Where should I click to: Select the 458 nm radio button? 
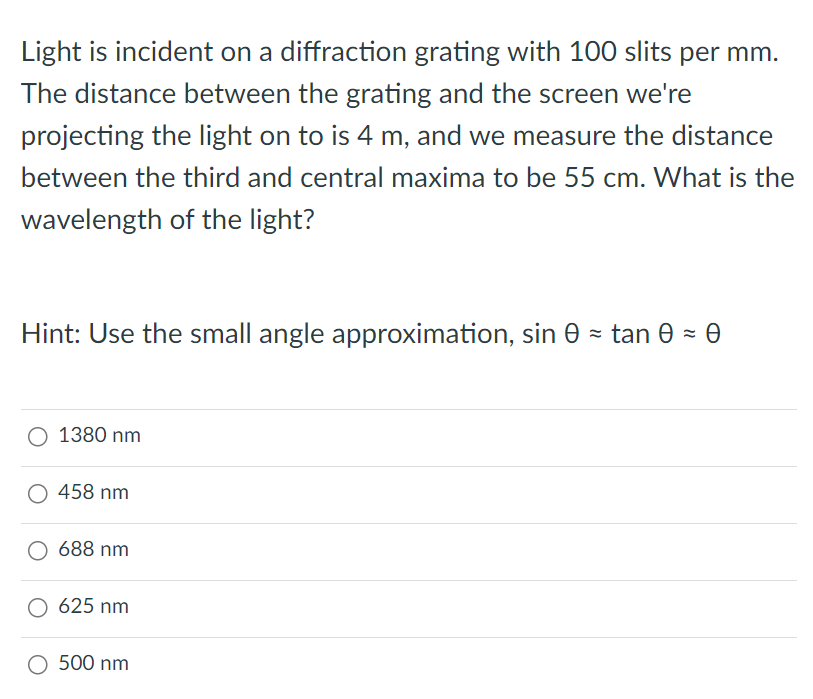pyautogui.click(x=37, y=493)
